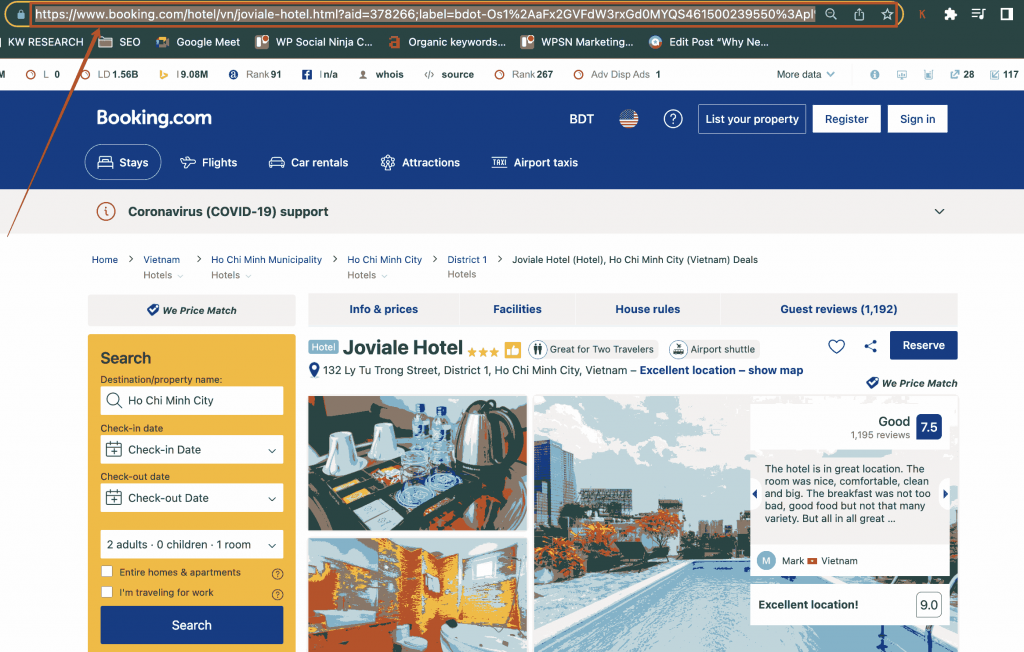Click the whois item in SEO toolbar
This screenshot has height=652, width=1024.
pyautogui.click(x=381, y=74)
